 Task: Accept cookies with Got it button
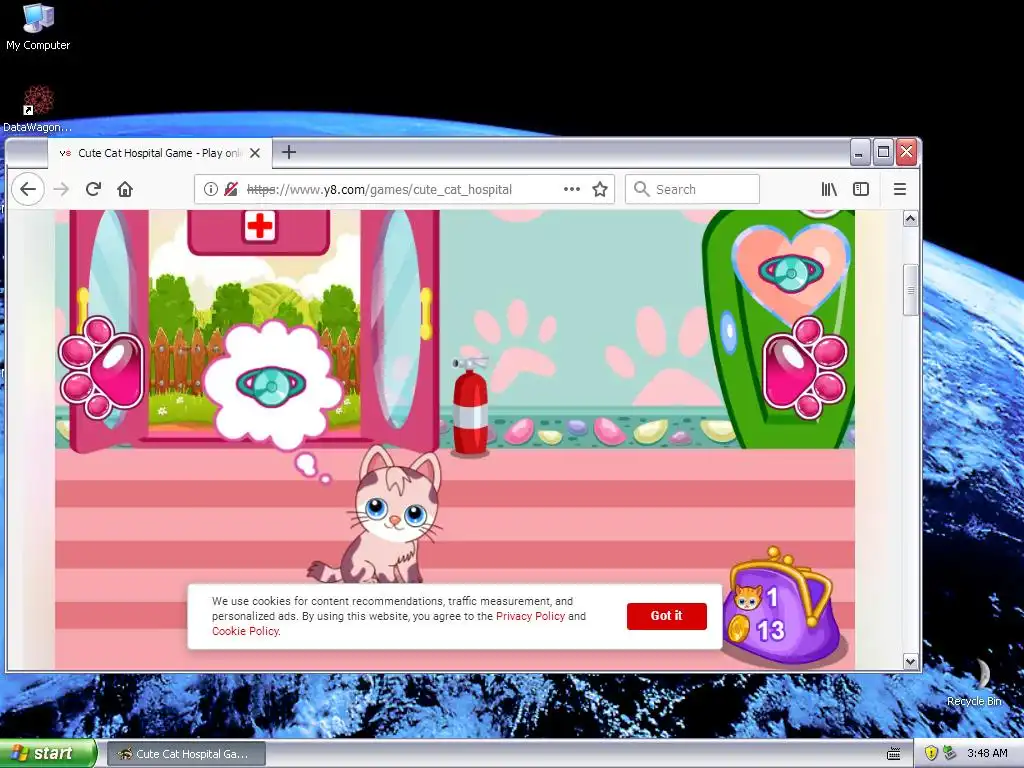click(666, 616)
